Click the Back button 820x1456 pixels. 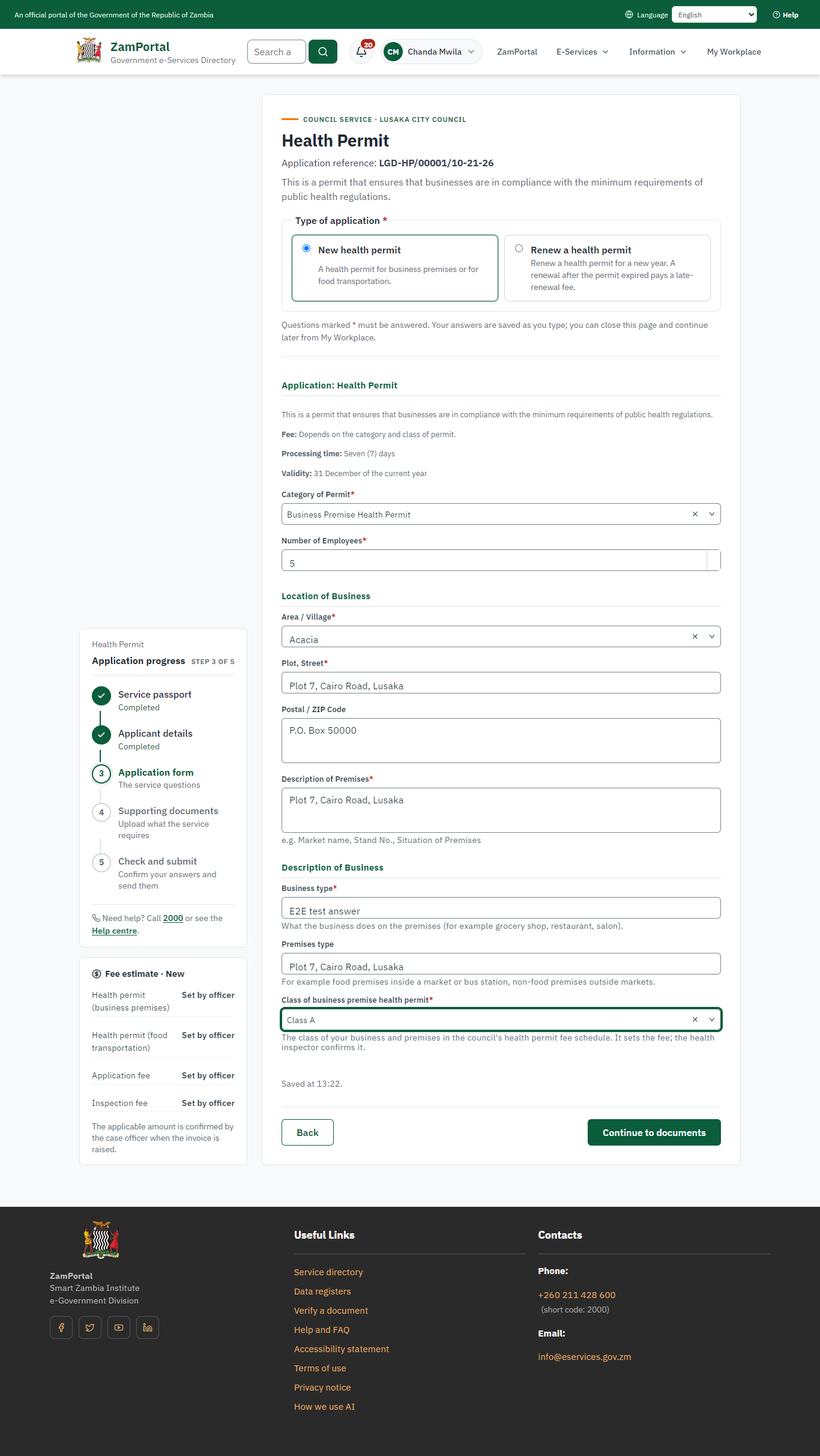point(307,1132)
